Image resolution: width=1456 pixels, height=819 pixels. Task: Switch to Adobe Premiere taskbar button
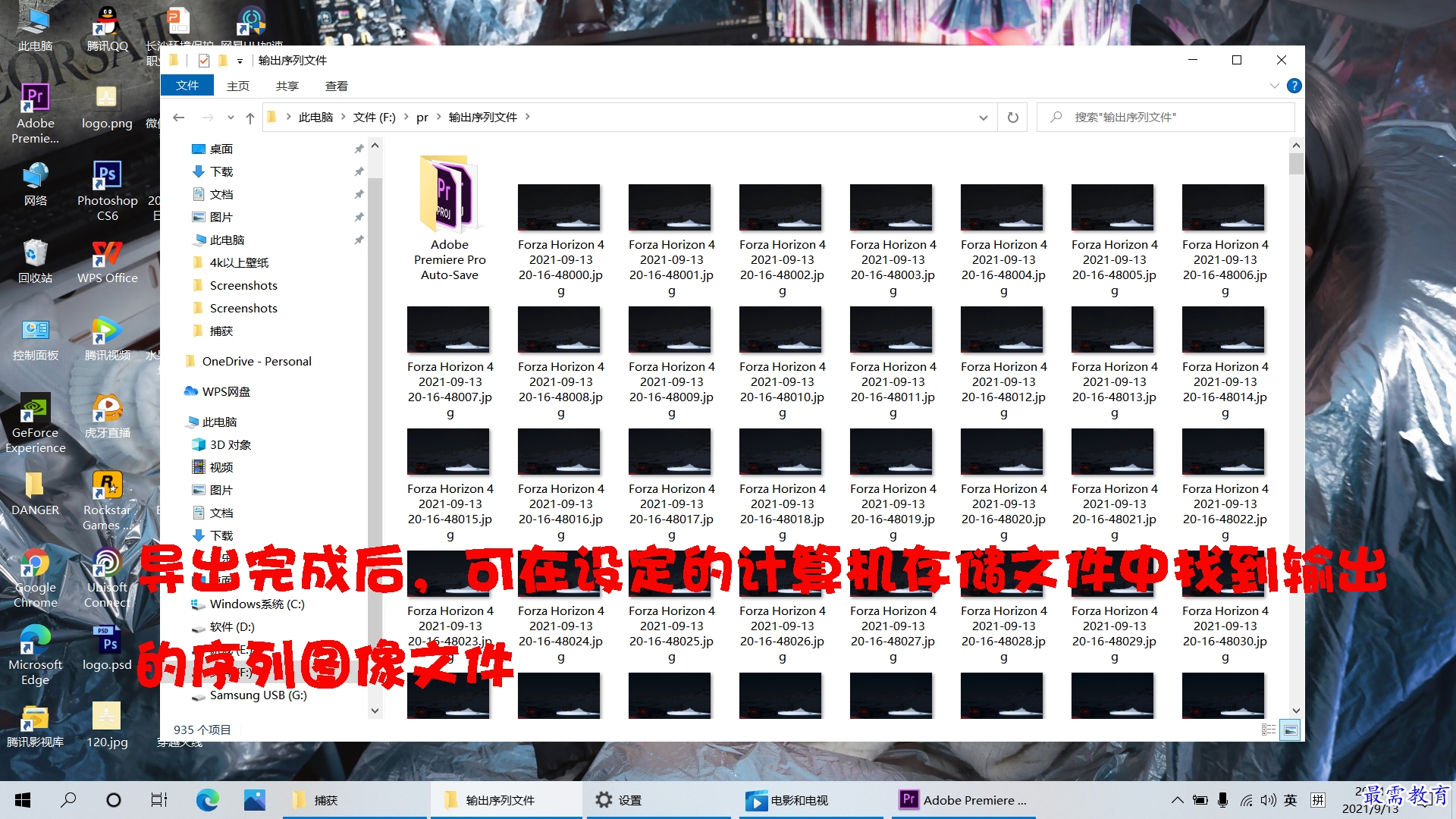coord(963,800)
